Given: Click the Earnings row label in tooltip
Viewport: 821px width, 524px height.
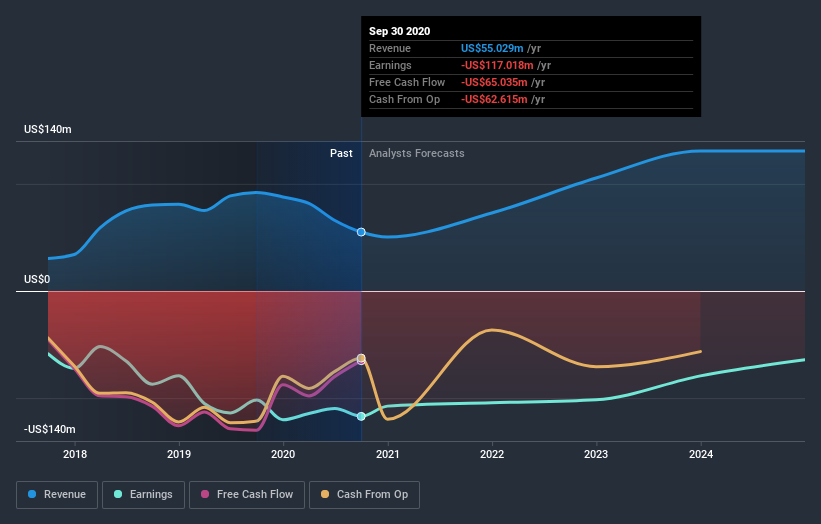Looking at the screenshot, I should click(x=390, y=65).
